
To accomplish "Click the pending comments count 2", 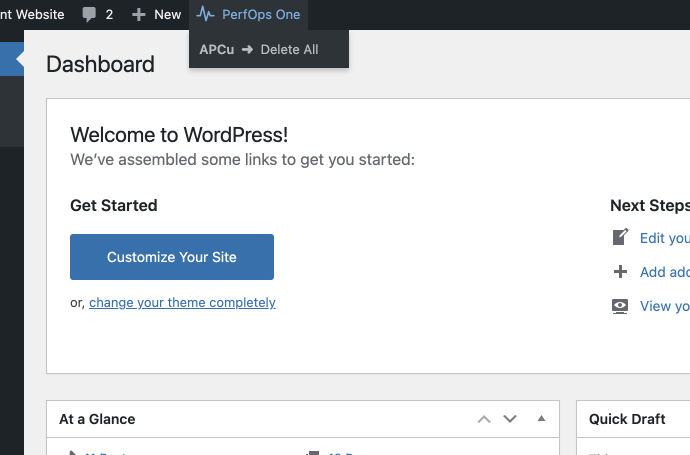I will (109, 15).
